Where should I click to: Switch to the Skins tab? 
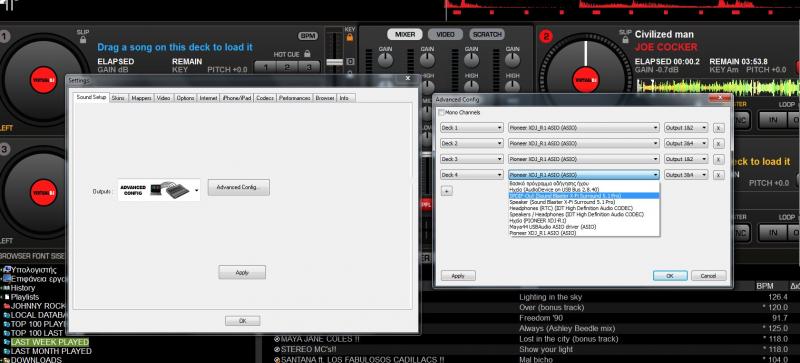(118, 98)
